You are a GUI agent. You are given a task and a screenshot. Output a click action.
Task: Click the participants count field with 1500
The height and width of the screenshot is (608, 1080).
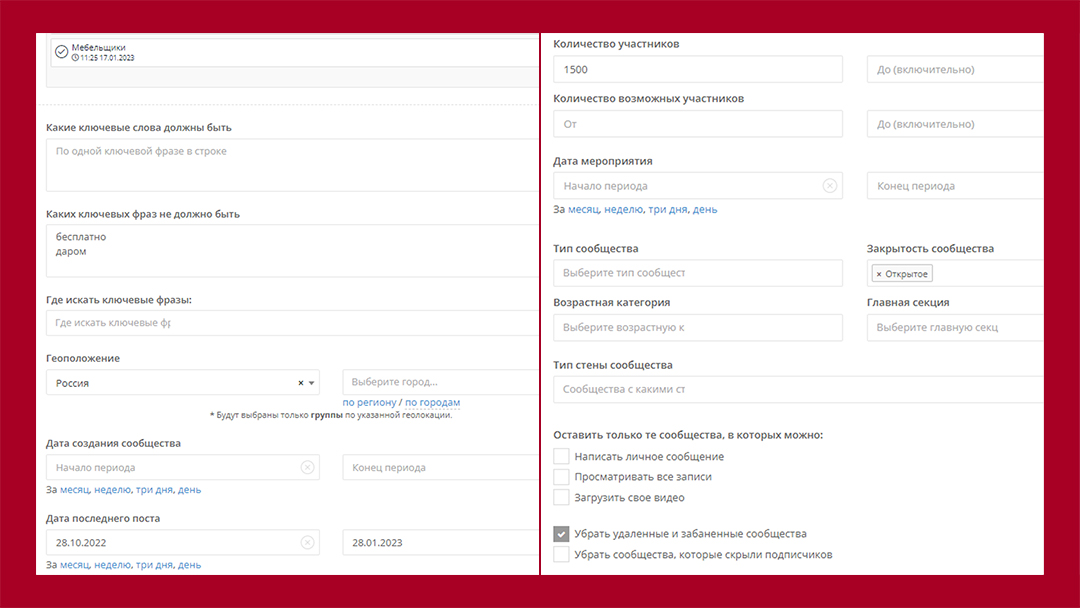[698, 70]
